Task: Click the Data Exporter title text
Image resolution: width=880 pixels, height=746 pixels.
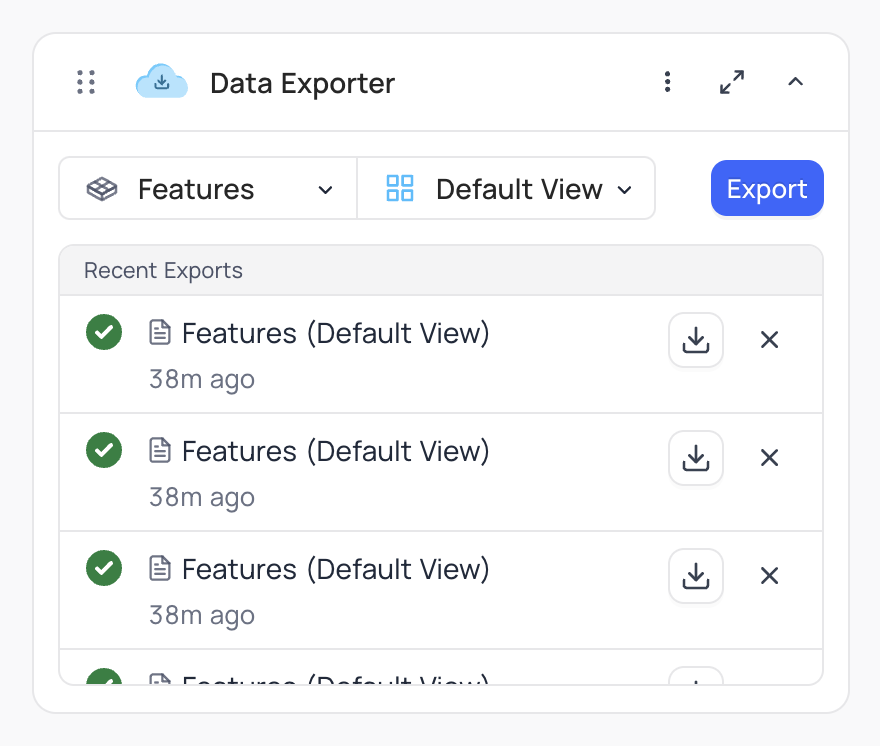Action: click(302, 84)
